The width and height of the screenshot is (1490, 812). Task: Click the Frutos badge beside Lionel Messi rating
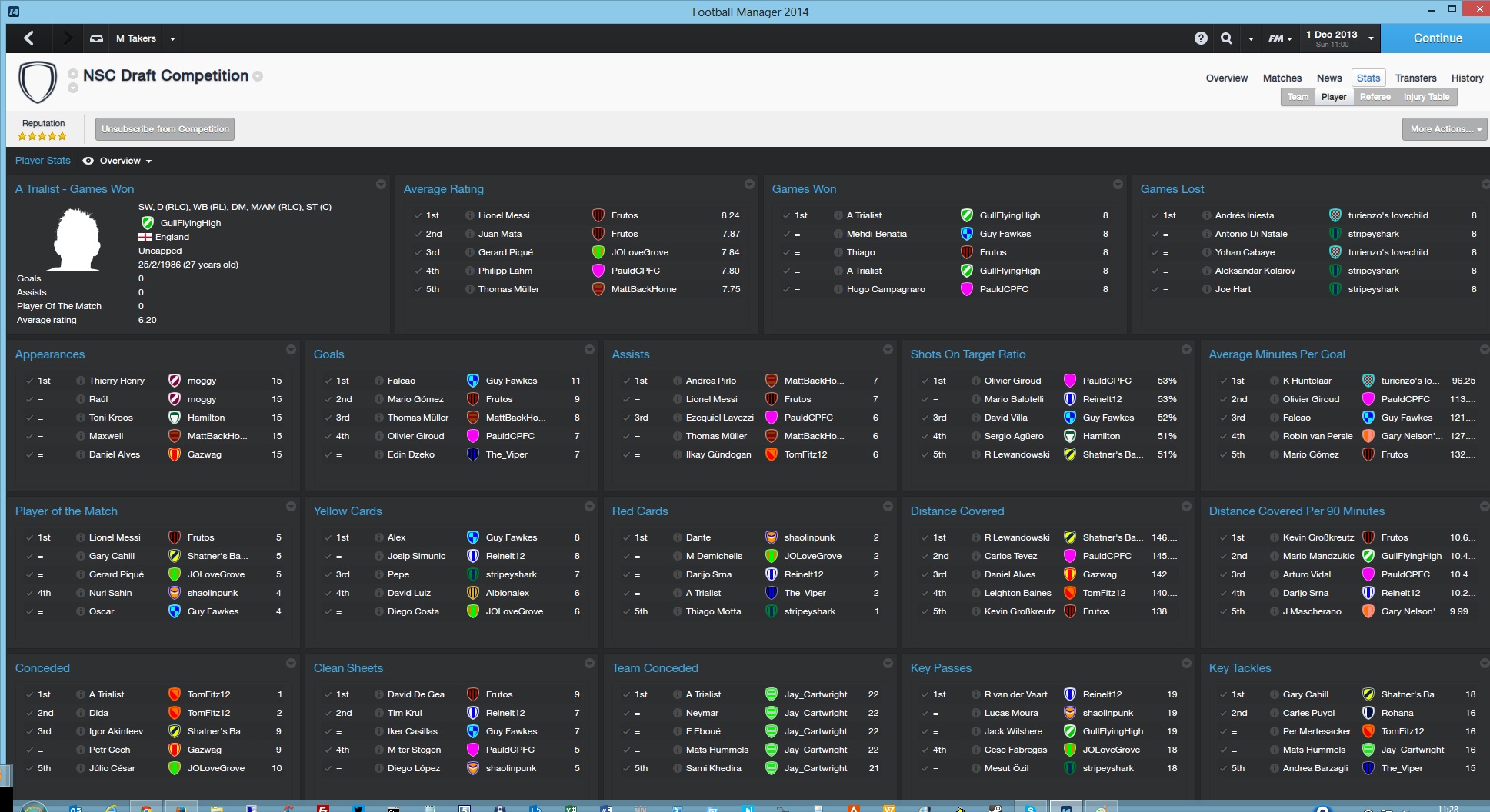tap(598, 215)
